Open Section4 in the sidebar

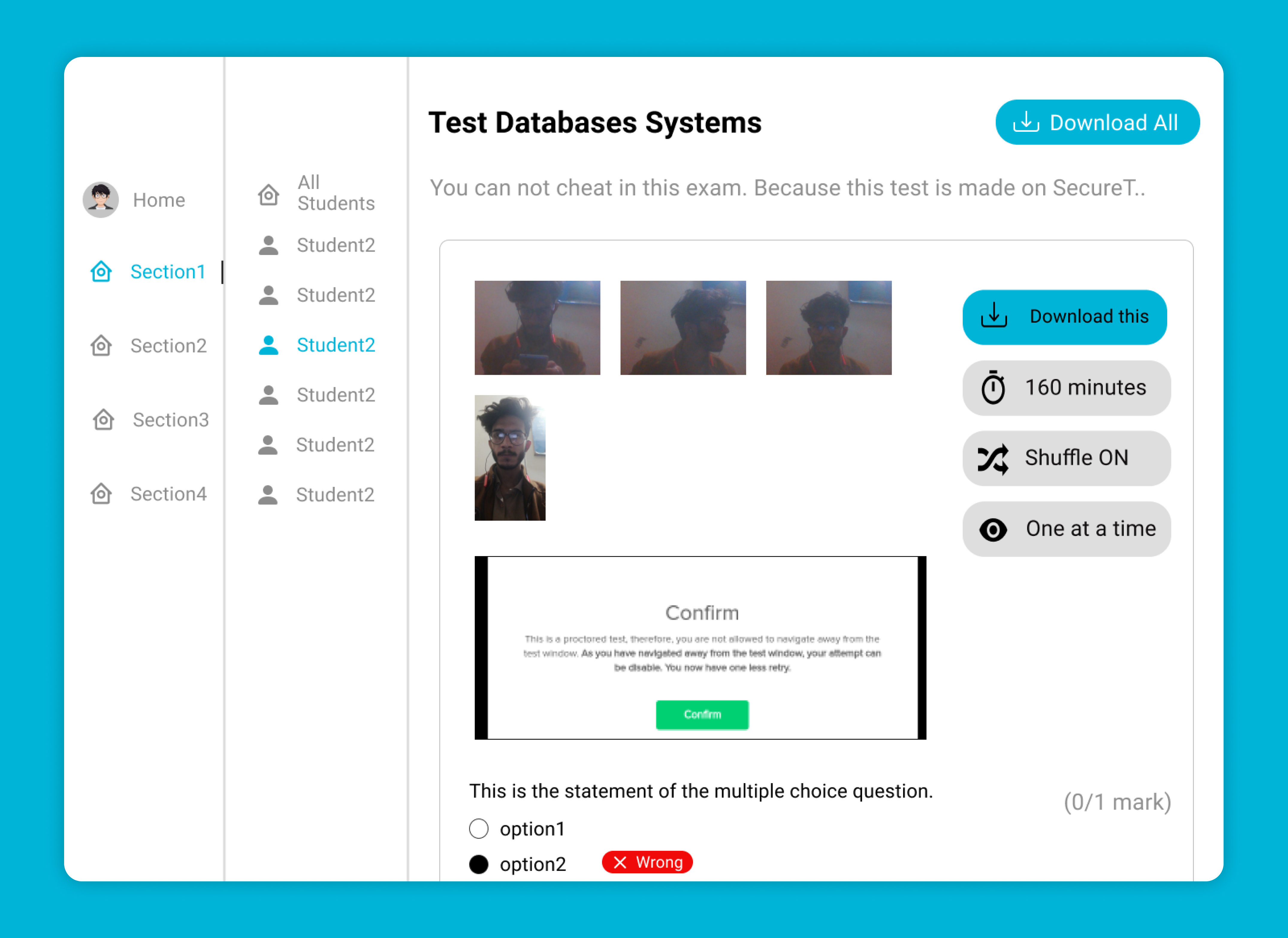168,494
